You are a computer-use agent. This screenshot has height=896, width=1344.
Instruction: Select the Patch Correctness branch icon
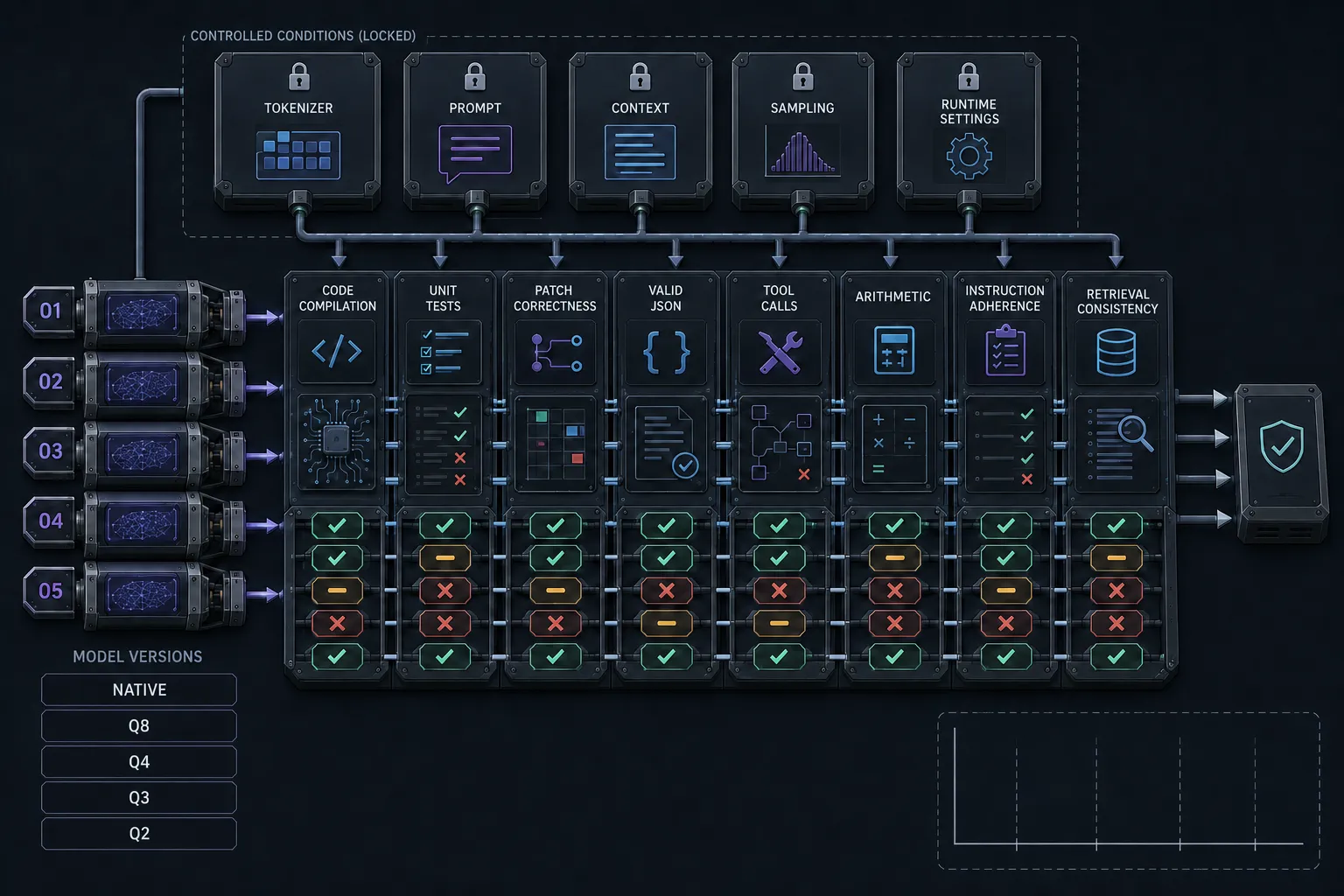[x=556, y=353]
